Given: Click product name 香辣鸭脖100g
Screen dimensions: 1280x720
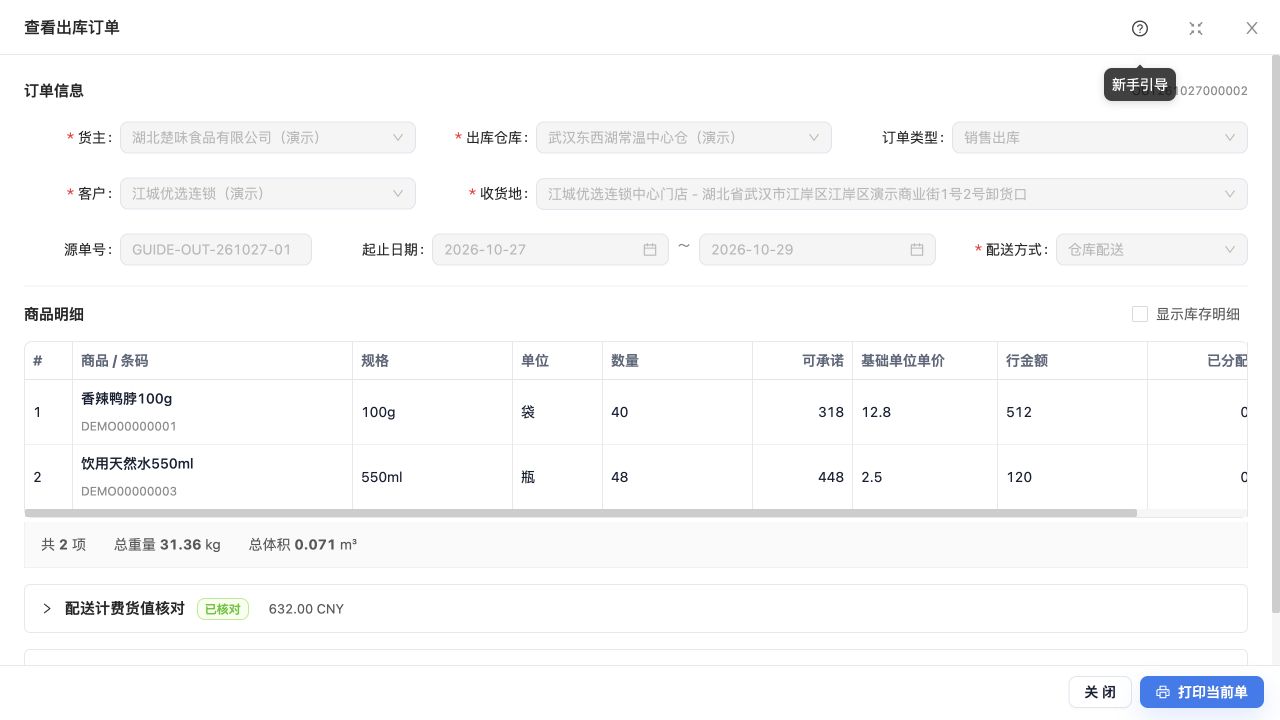Looking at the screenshot, I should point(127,399).
